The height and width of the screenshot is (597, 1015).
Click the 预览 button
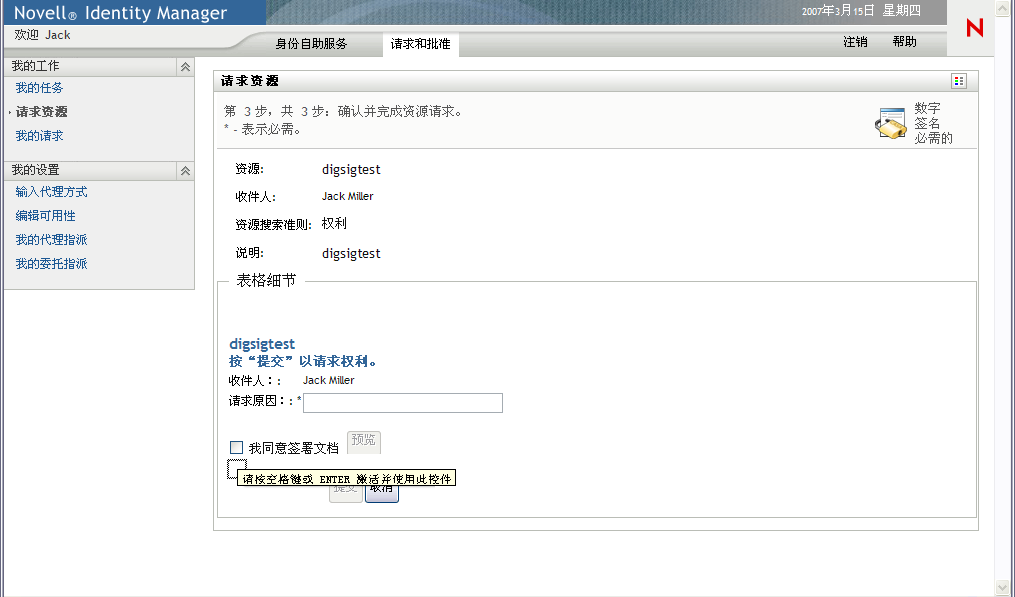(363, 441)
